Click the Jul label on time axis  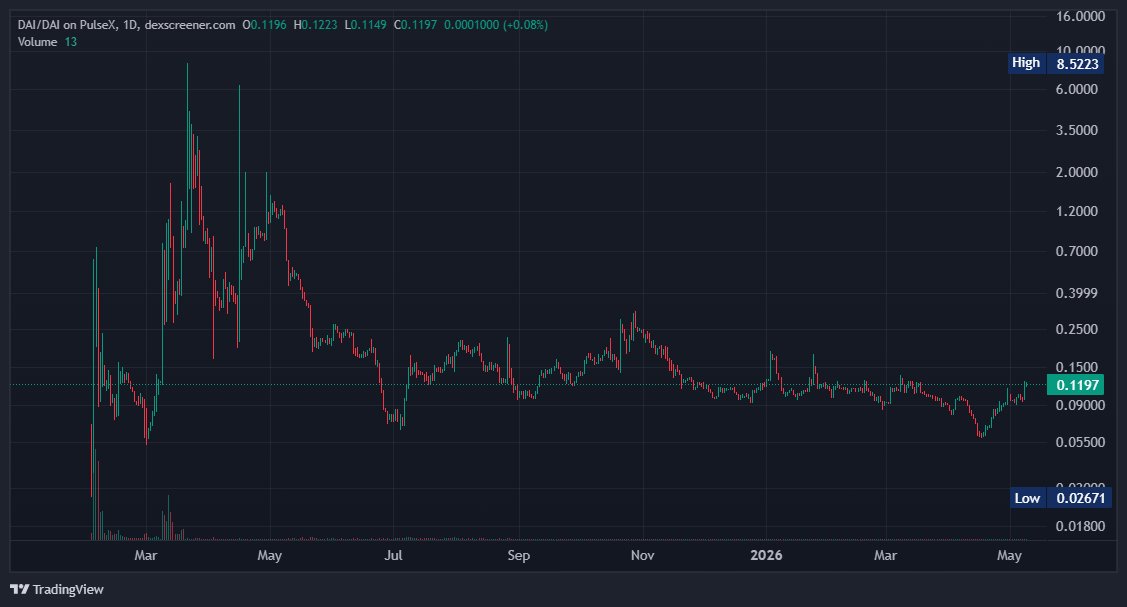pos(393,555)
